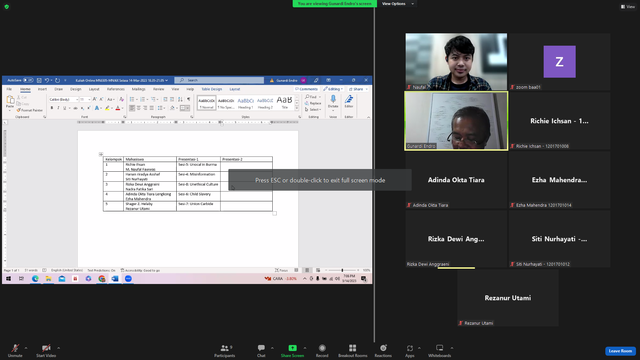The height and width of the screenshot is (360, 640).
Task: Start Video in Zoom toolbar
Action: pyautogui.click(x=46, y=350)
